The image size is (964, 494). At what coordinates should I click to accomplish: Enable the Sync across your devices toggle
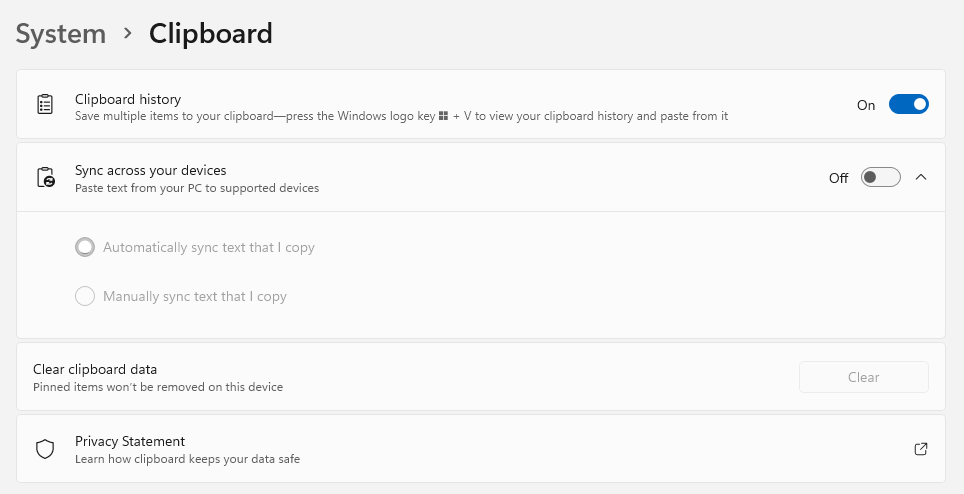(x=880, y=177)
